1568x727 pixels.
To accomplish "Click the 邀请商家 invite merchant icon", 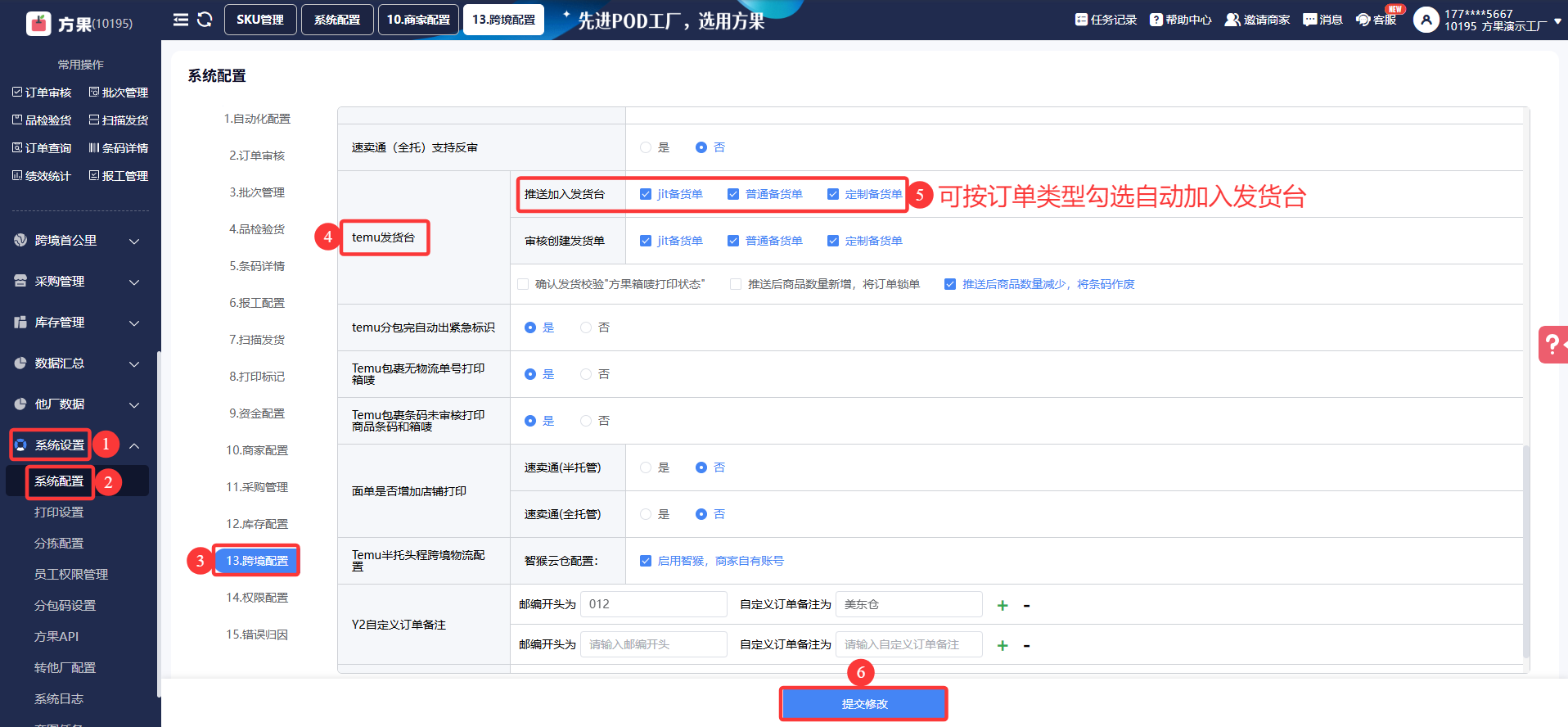I will 1257,20.
